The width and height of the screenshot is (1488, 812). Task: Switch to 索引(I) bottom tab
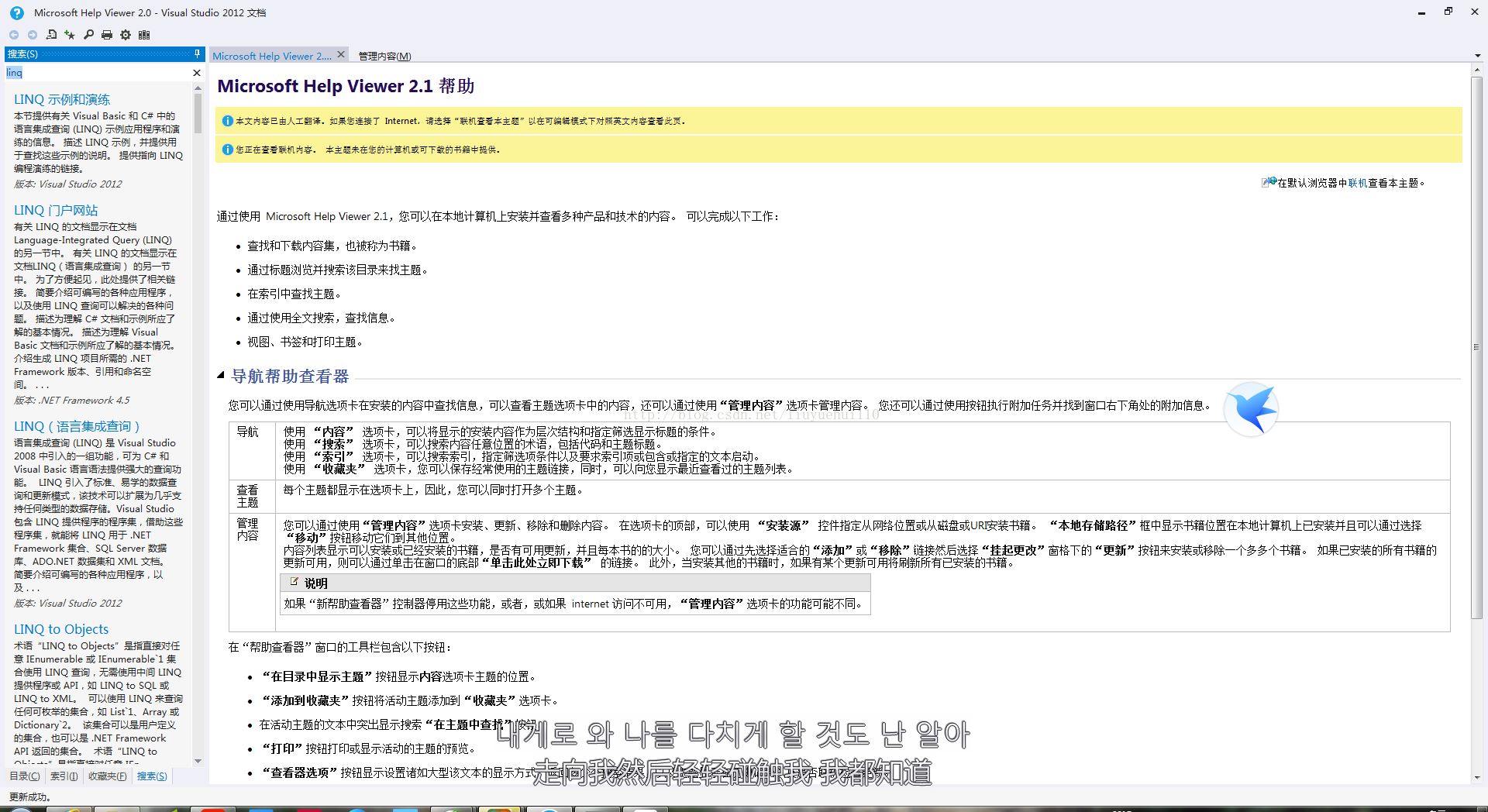coord(64,776)
